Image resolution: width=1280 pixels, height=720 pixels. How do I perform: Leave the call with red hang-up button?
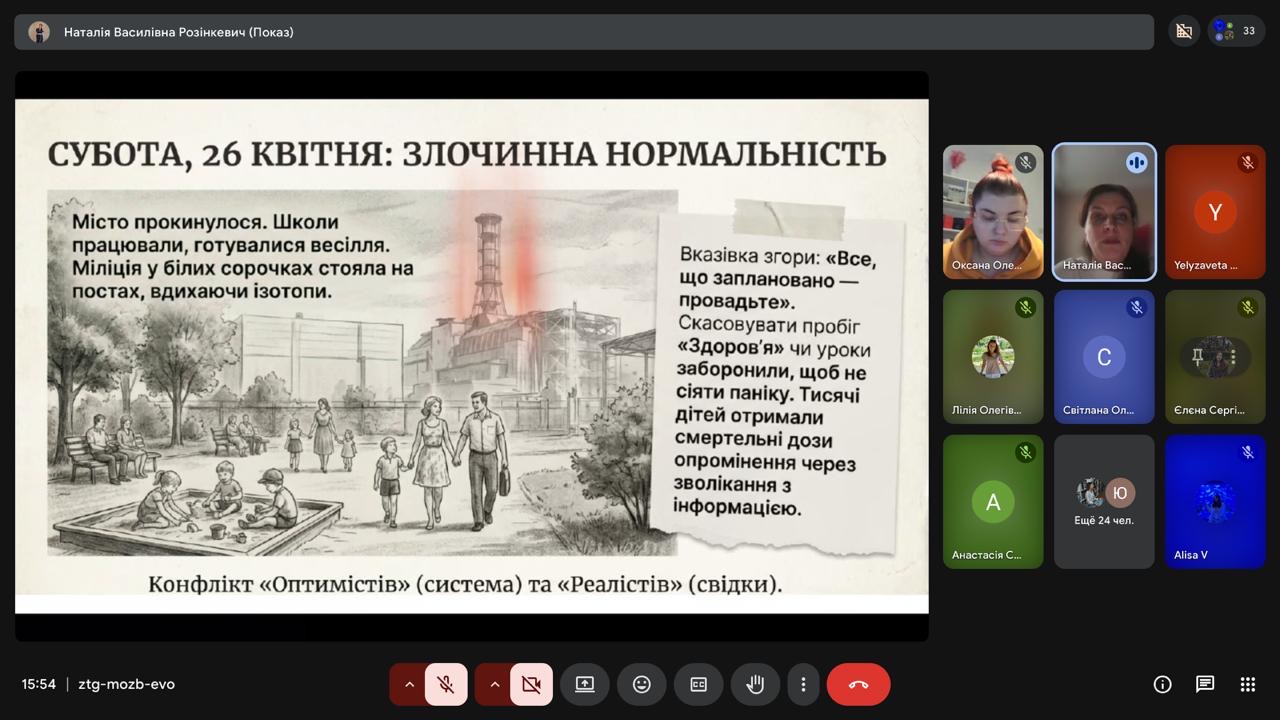pyautogui.click(x=858, y=685)
